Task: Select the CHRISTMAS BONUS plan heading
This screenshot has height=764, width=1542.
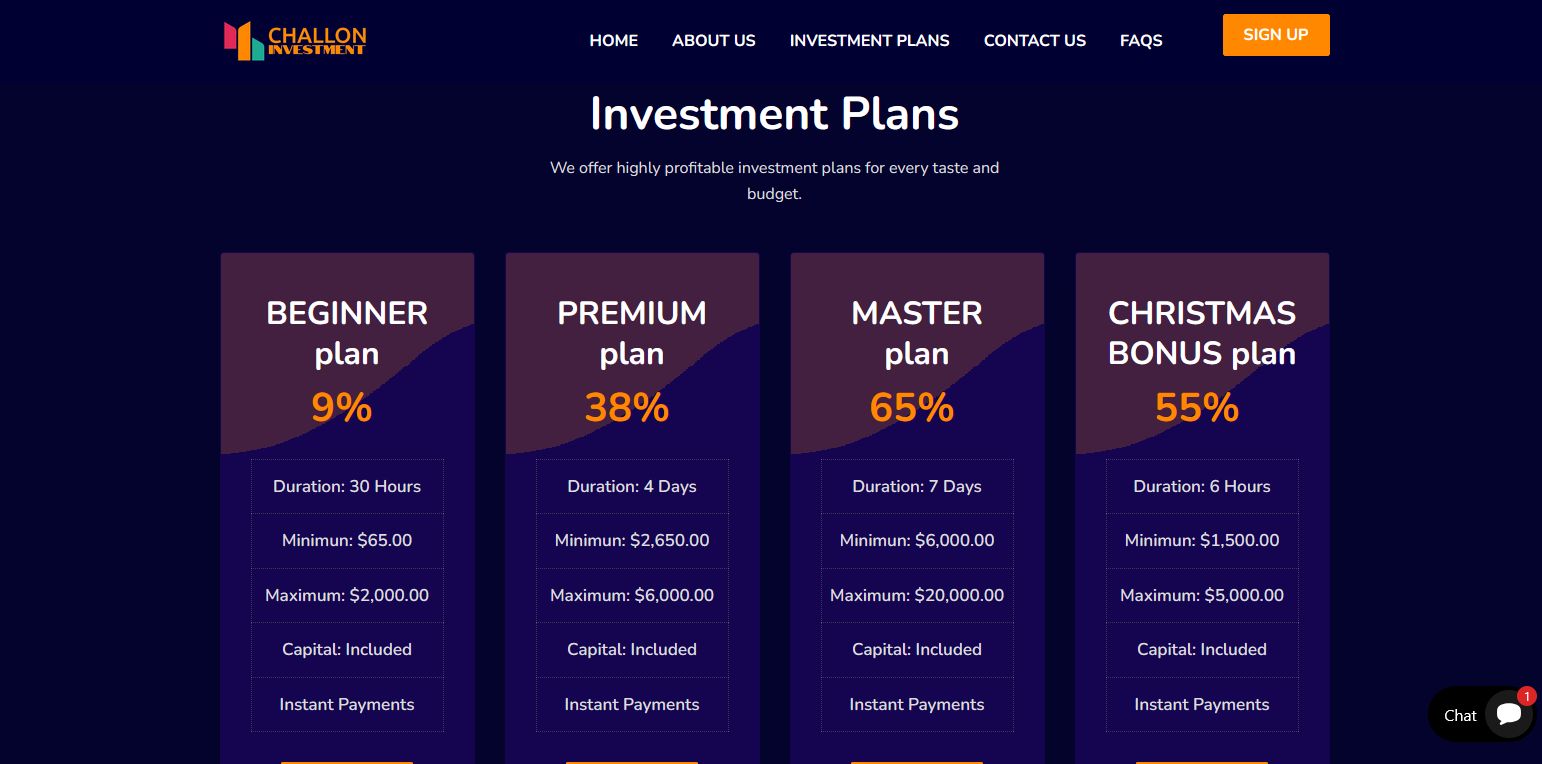Action: pyautogui.click(x=1202, y=333)
